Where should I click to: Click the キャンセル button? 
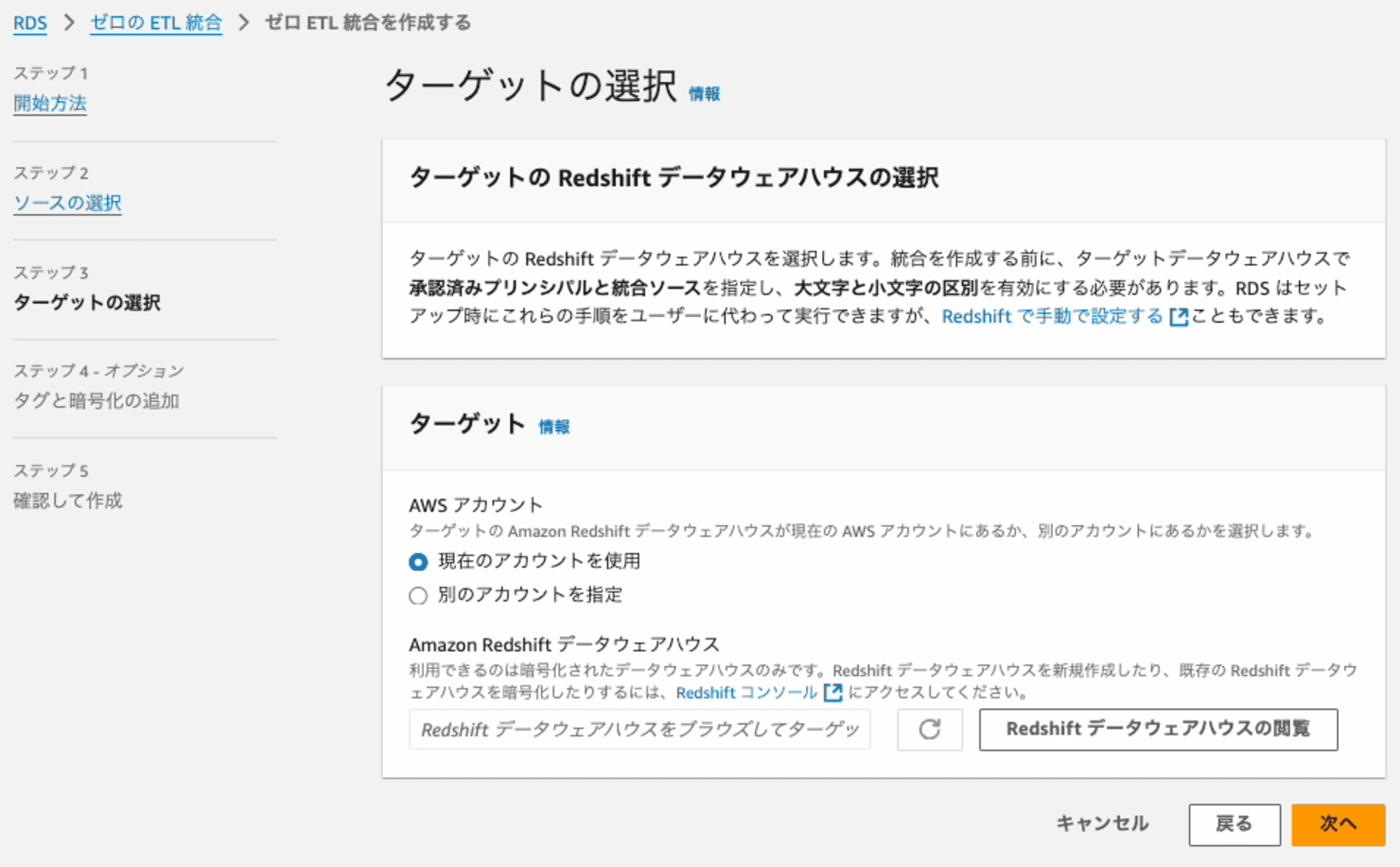coord(1102,824)
